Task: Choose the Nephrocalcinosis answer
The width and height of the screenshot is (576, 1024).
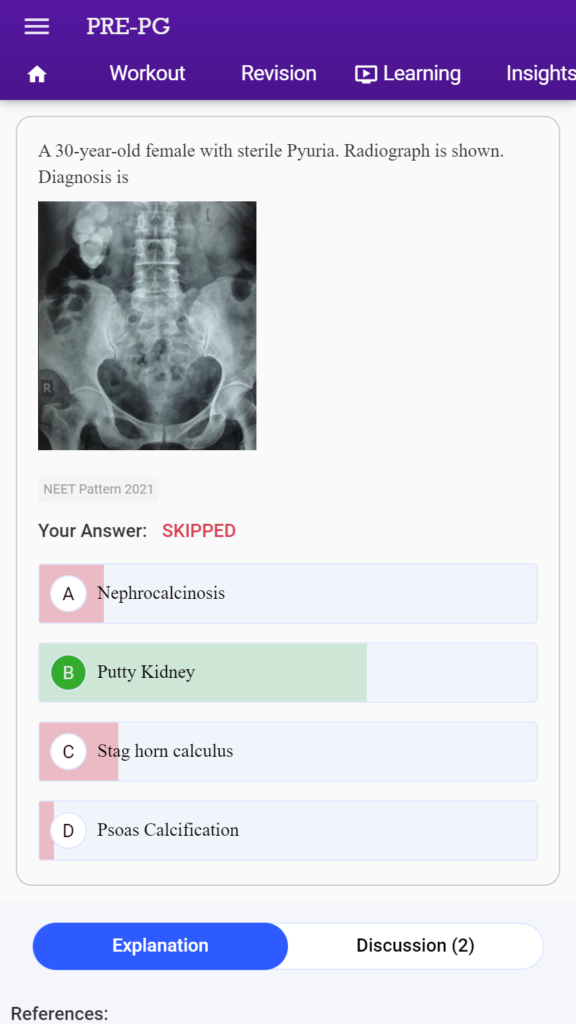Action: (288, 594)
